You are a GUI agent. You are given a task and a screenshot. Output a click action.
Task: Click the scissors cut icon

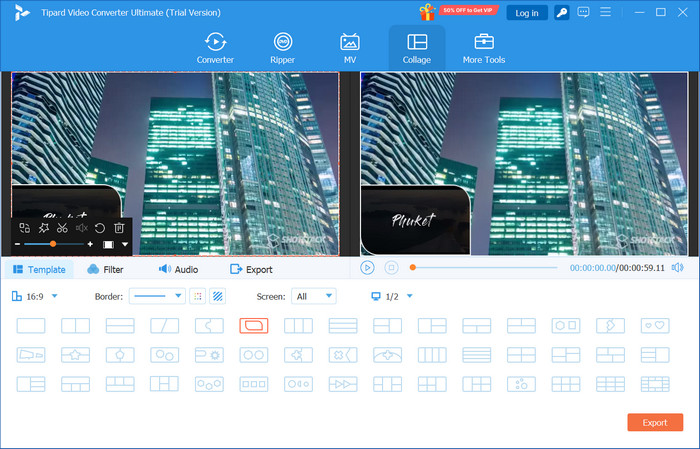click(62, 228)
